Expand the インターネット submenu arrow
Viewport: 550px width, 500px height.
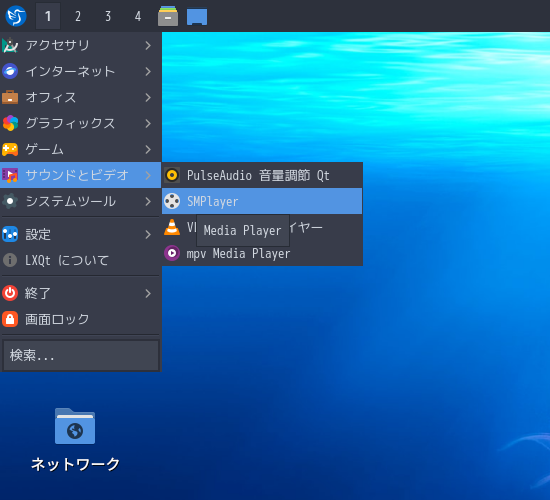point(148,71)
